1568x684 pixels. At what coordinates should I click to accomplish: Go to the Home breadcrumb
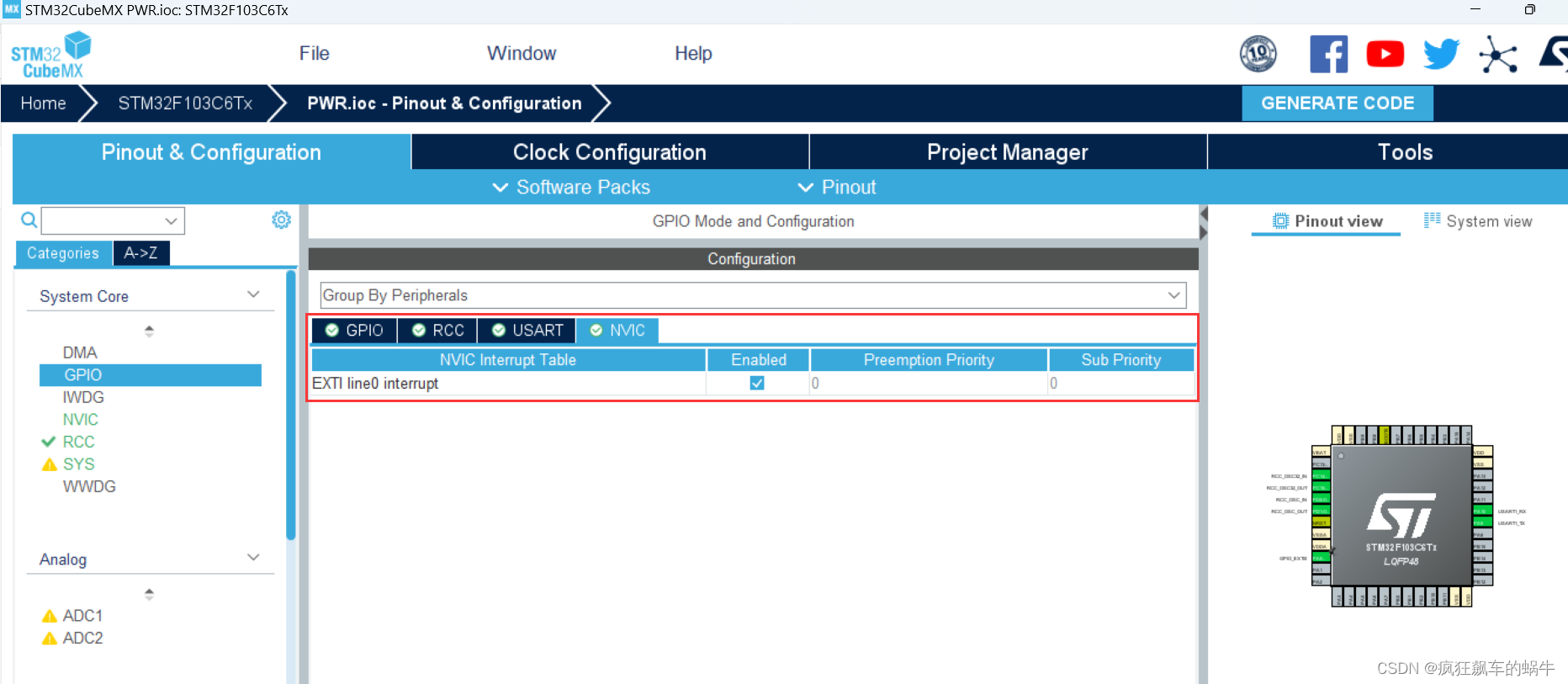(x=44, y=103)
